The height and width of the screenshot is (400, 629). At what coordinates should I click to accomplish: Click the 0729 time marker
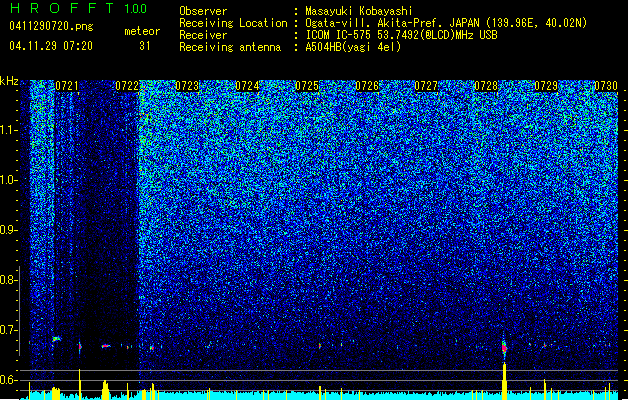pos(546,86)
